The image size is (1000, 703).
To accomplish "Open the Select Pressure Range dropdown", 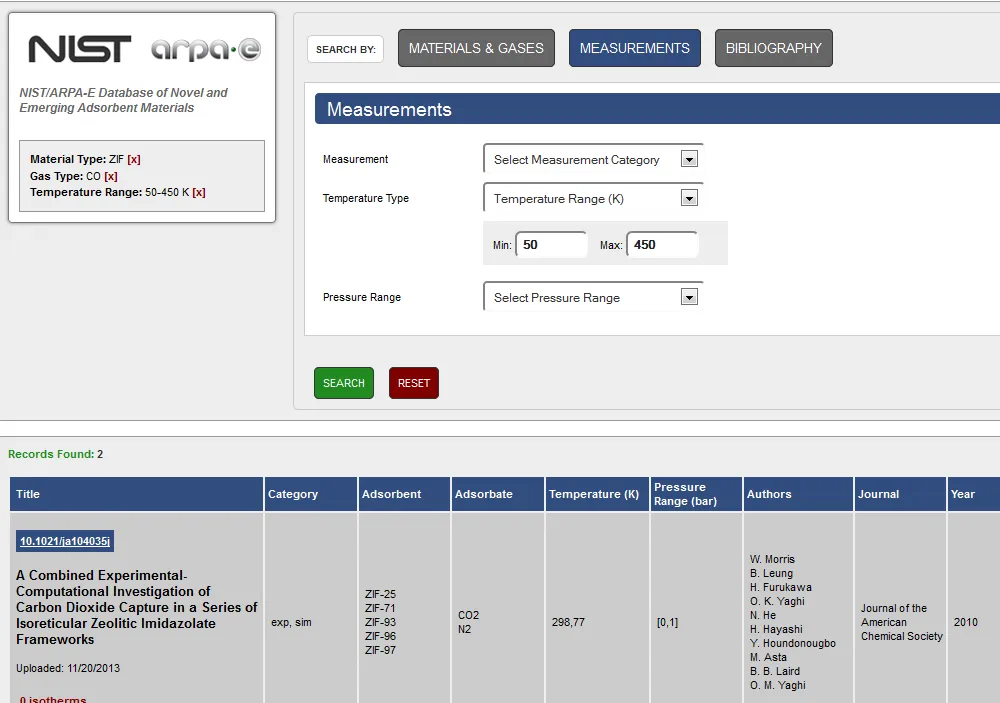I will click(593, 297).
